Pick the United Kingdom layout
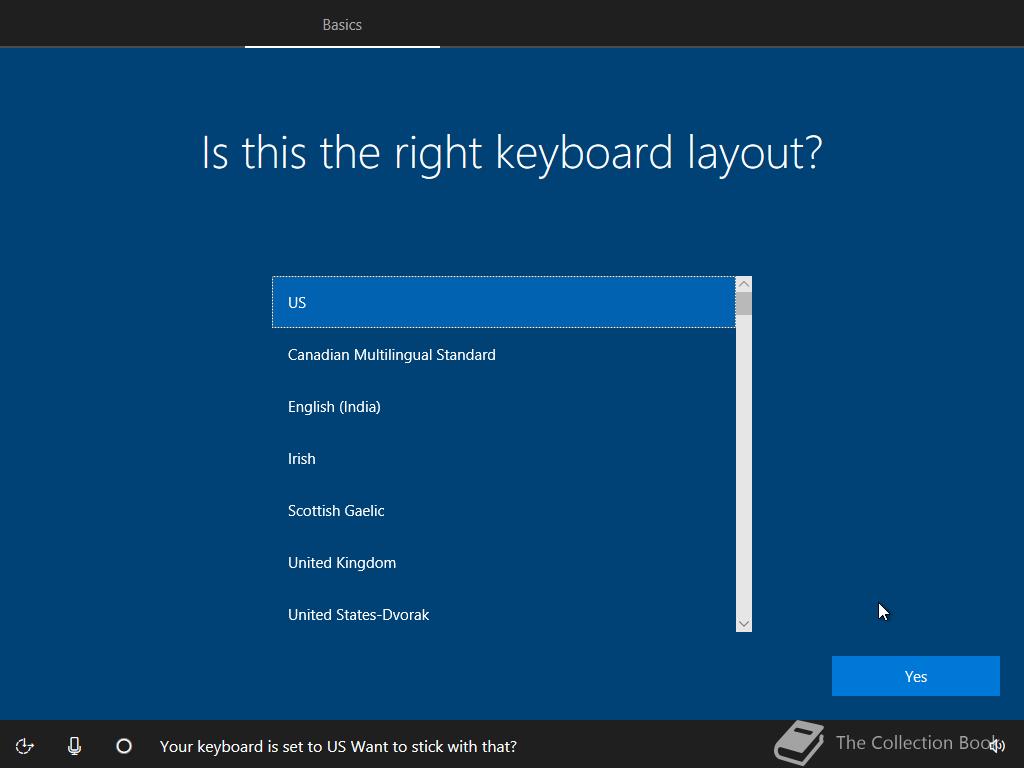Screen dimensions: 1024x768 [x=504, y=562]
